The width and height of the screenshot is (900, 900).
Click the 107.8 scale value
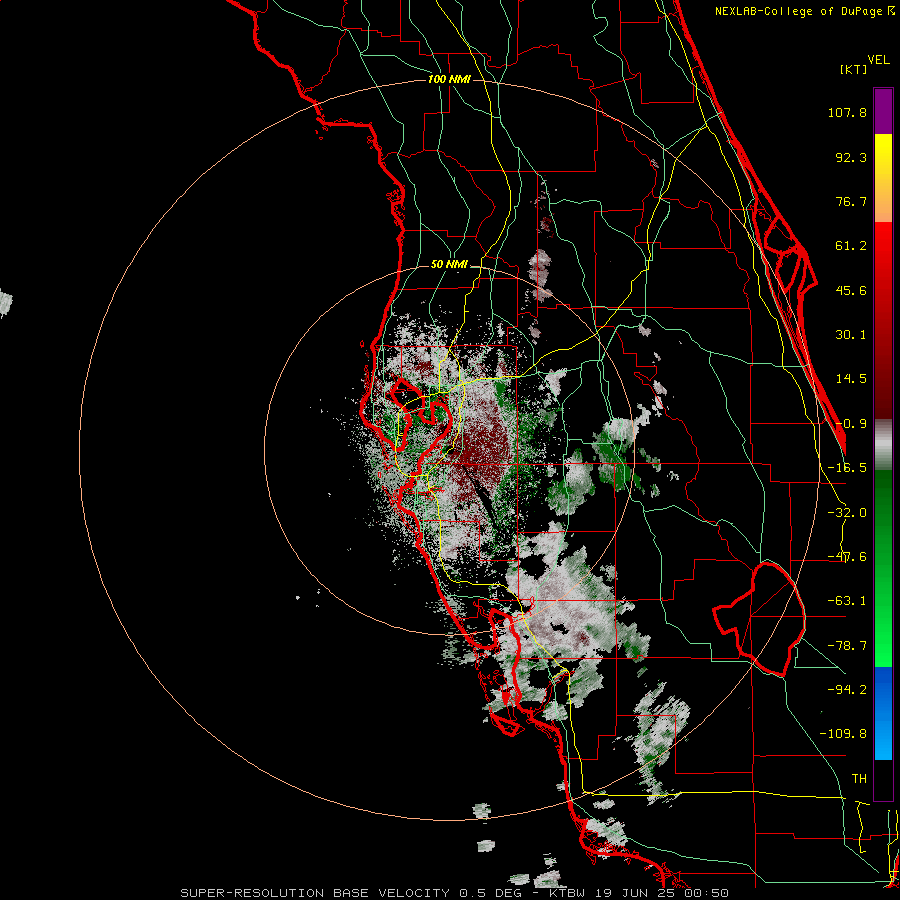click(847, 112)
